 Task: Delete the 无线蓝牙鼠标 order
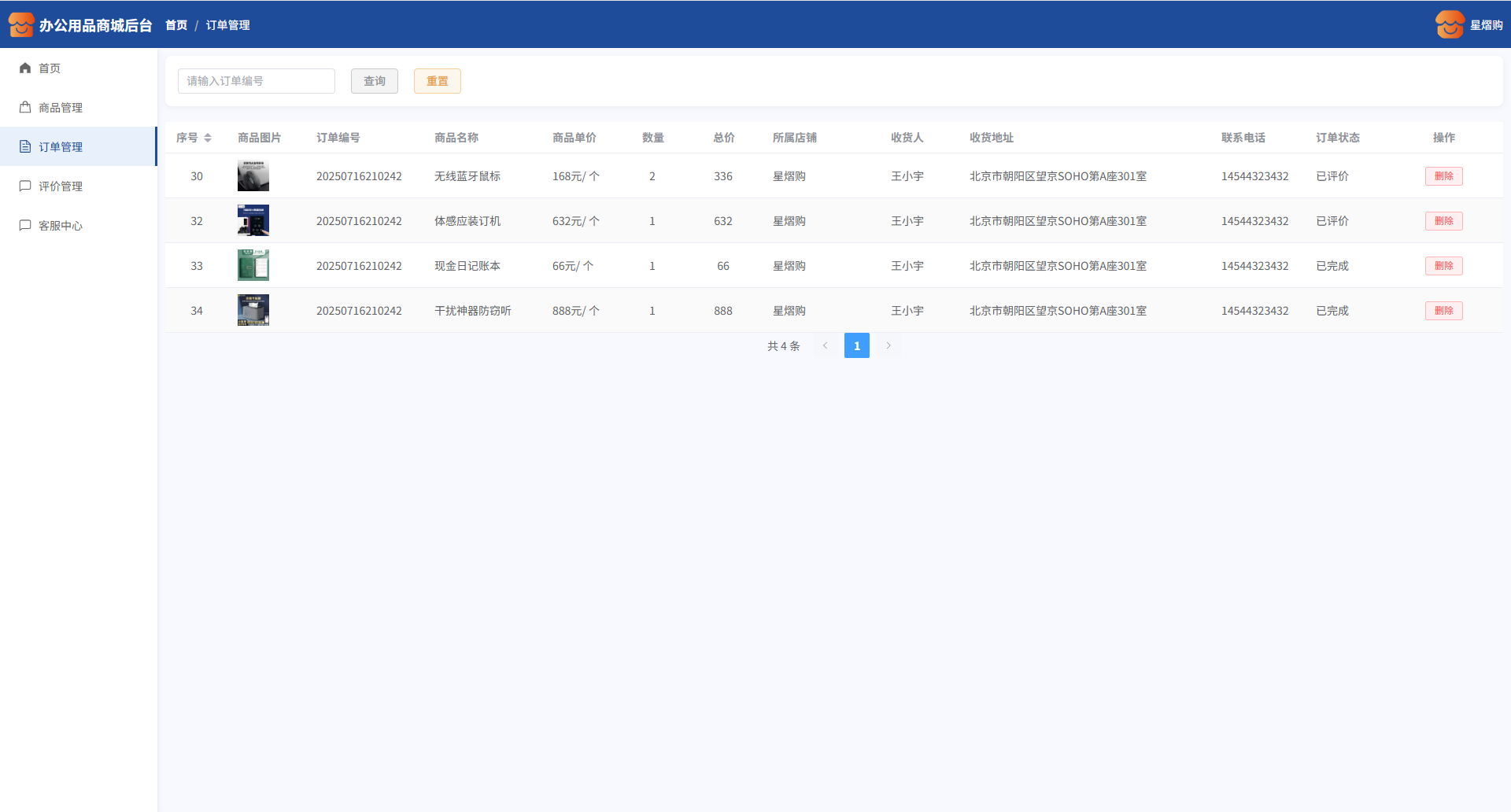[1443, 176]
